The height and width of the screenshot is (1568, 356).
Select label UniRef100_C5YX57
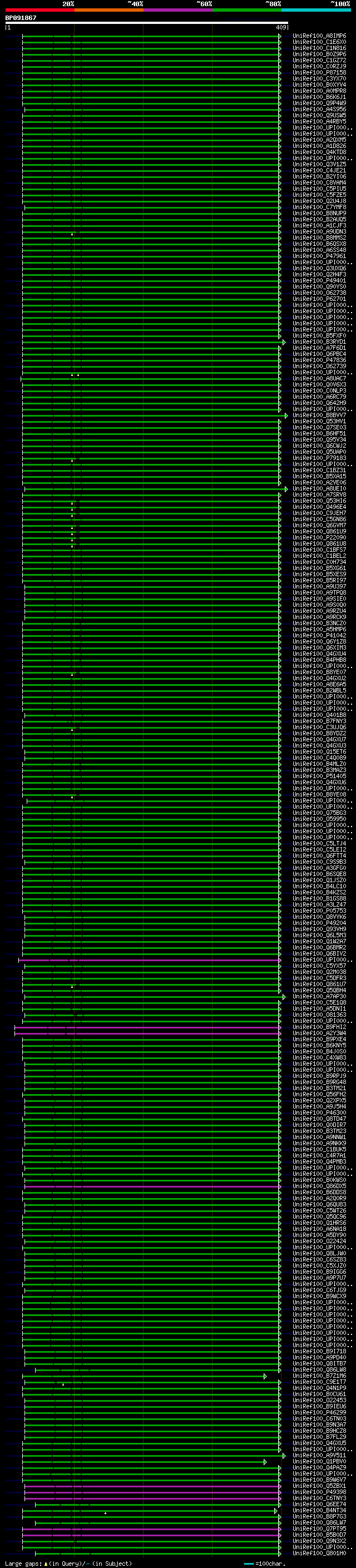(x=319, y=966)
